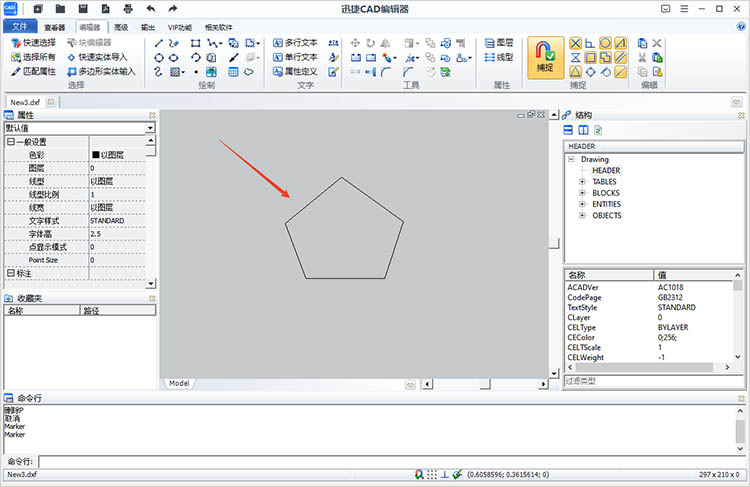Image resolution: width=750 pixels, height=487 pixels.
Task: Click the save icon in title bar
Action: (x=83, y=9)
